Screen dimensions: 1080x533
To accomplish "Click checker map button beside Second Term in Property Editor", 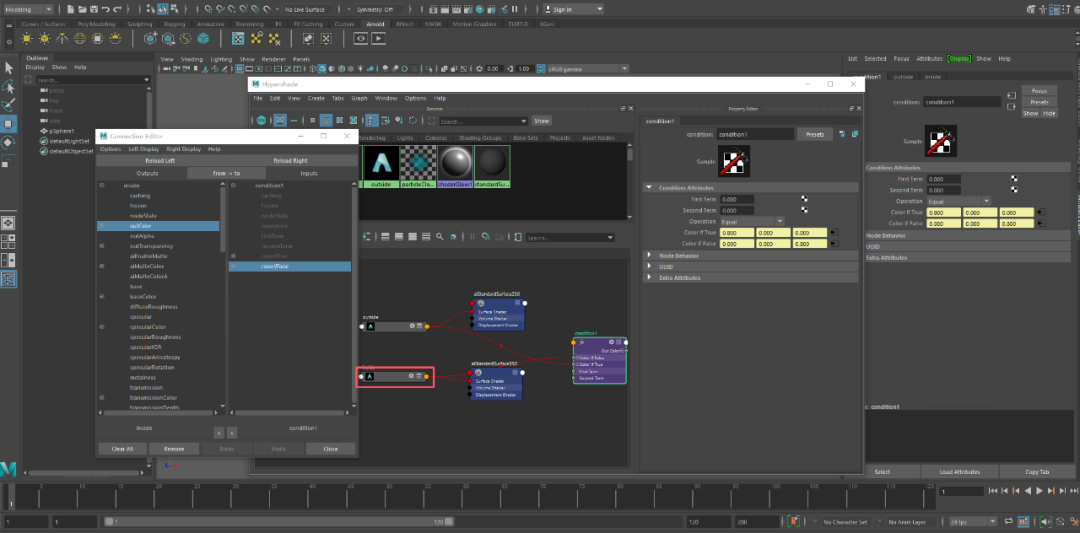I will click(804, 210).
